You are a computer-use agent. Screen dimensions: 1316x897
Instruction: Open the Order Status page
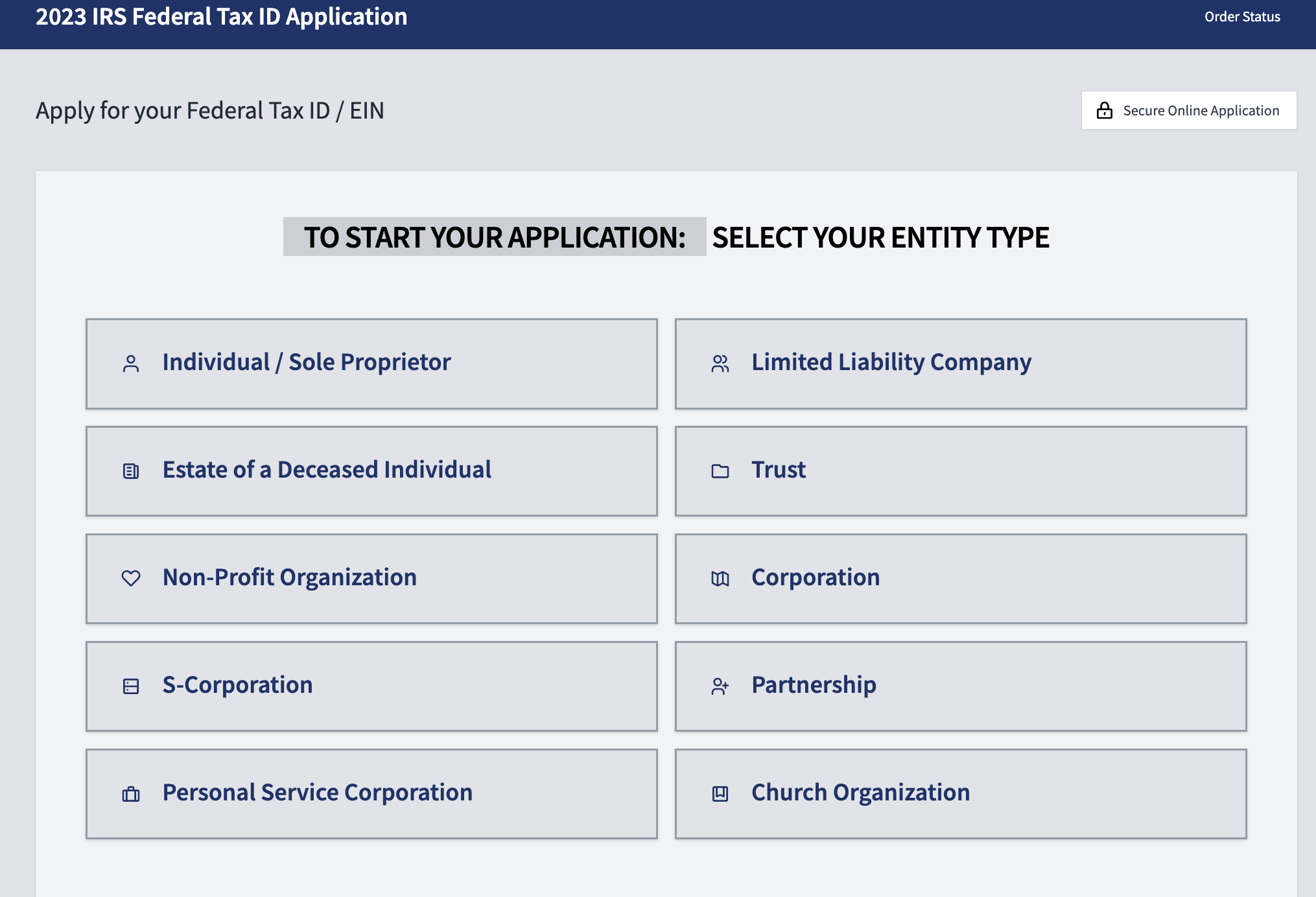pyautogui.click(x=1242, y=17)
